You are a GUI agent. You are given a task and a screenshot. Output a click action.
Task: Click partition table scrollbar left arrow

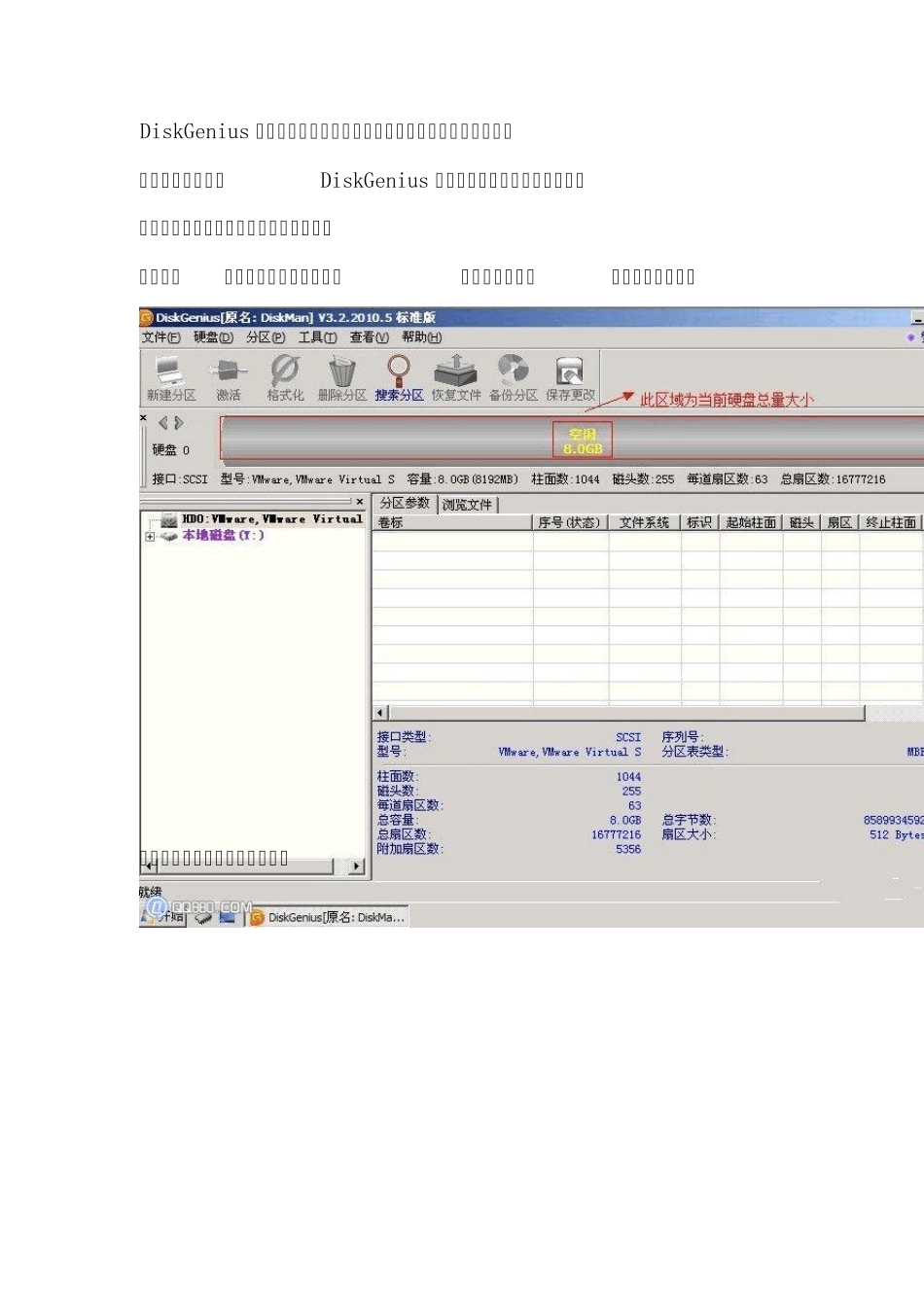pos(381,713)
